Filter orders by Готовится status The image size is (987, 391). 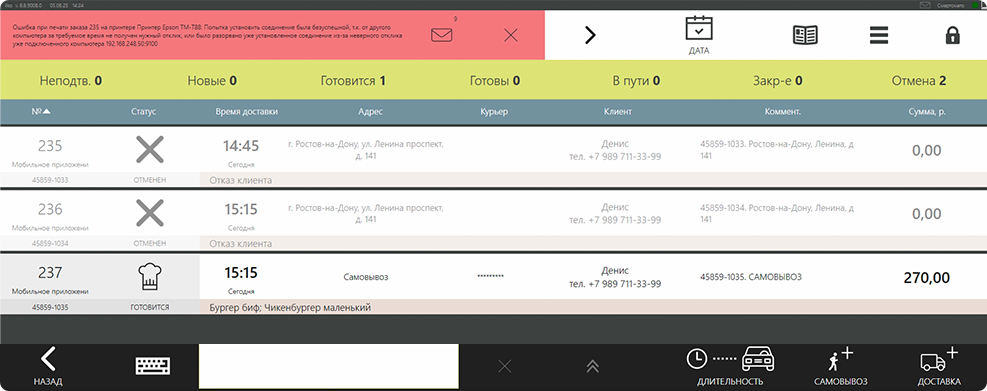pos(353,81)
